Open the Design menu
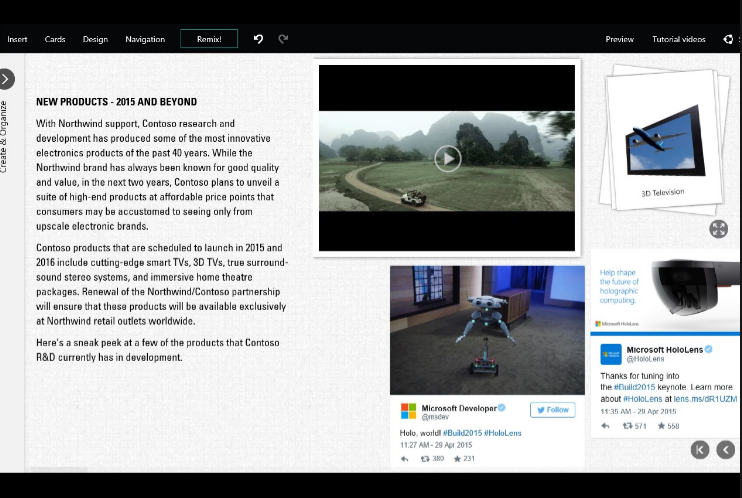The image size is (742, 498). [95, 39]
